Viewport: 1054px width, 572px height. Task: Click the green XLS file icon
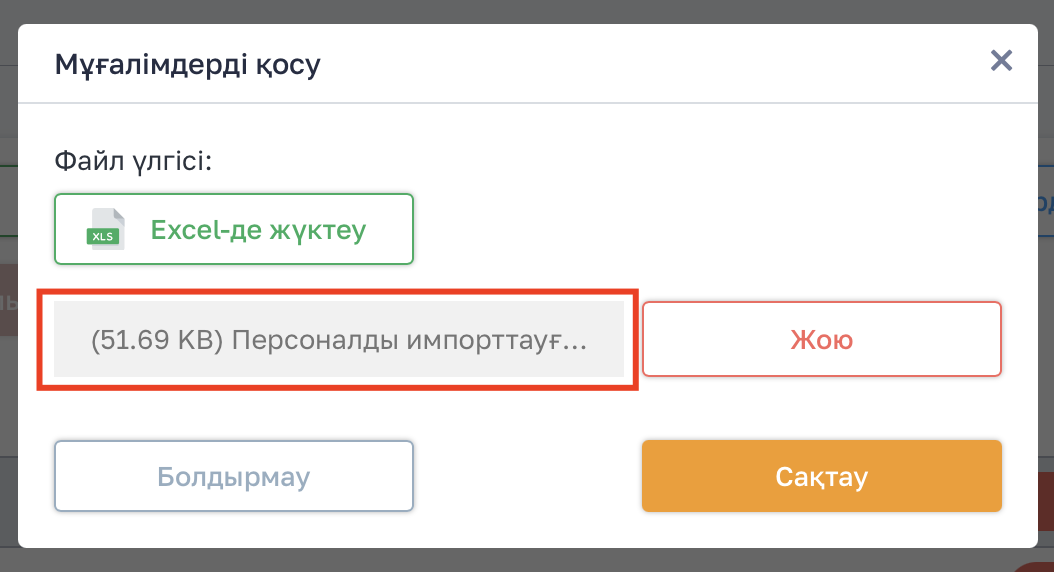pos(104,229)
